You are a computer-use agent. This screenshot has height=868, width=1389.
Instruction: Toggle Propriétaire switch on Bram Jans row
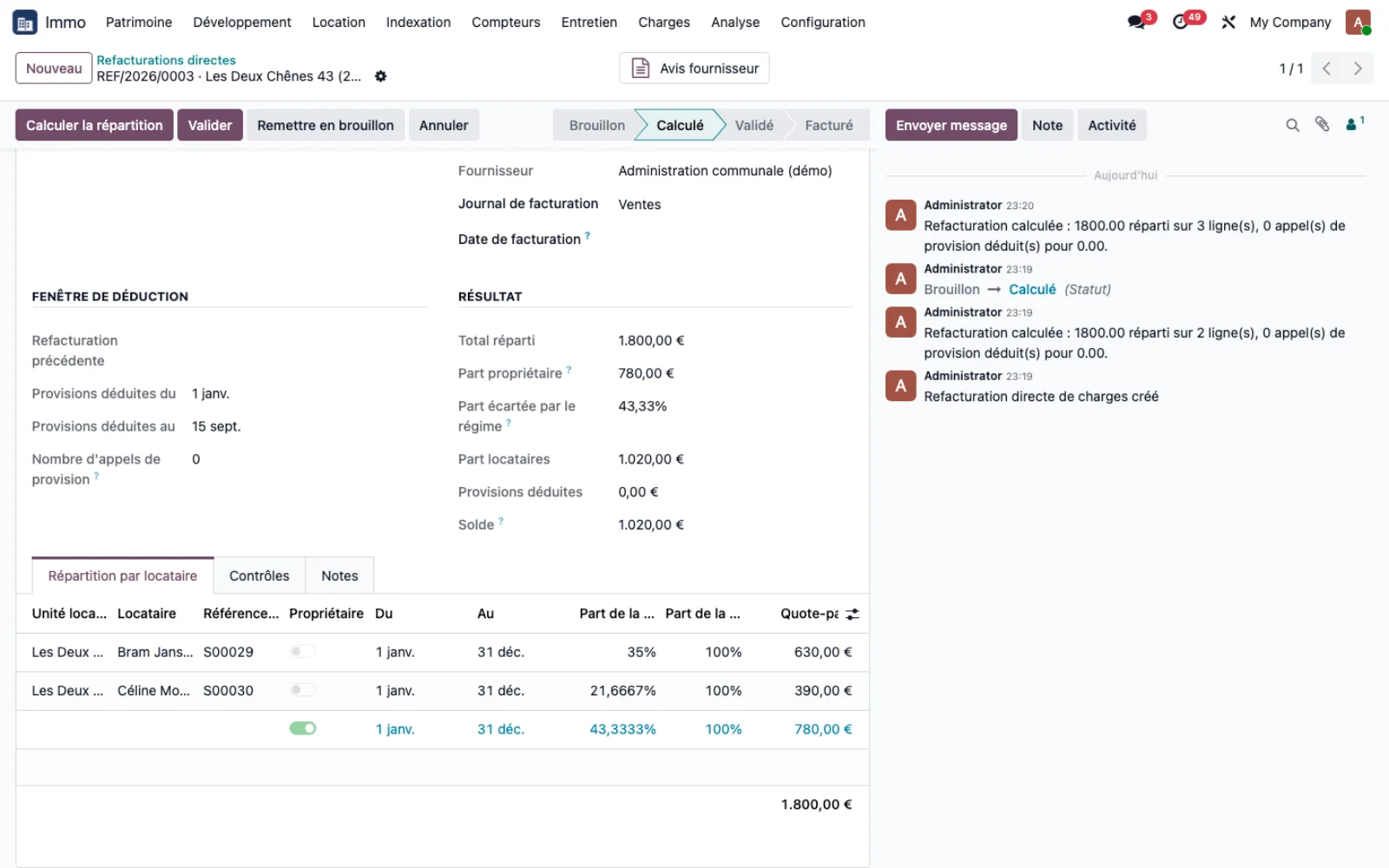click(x=303, y=651)
